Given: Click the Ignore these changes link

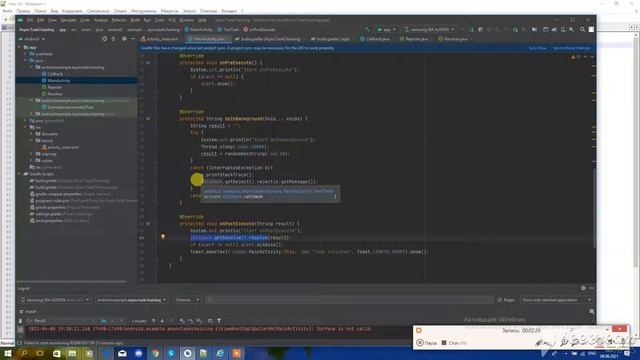Looking at the screenshot, I should pos(571,48).
